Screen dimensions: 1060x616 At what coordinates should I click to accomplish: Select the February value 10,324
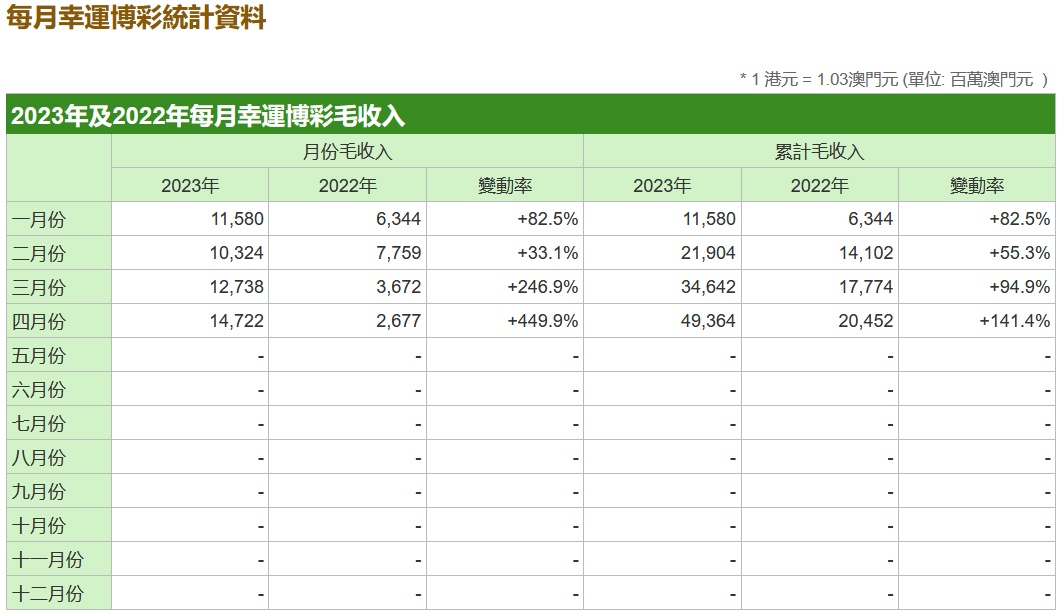pos(237,253)
